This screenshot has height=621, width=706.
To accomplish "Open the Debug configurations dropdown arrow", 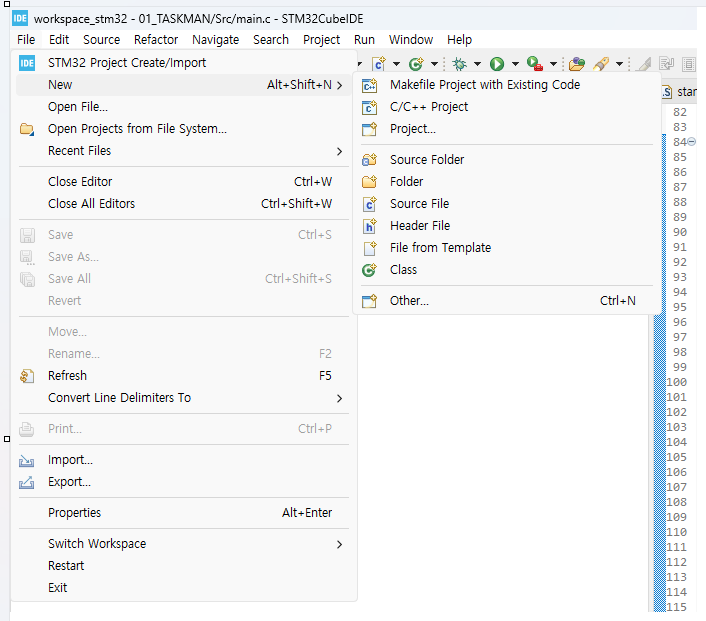I will pyautogui.click(x=477, y=64).
